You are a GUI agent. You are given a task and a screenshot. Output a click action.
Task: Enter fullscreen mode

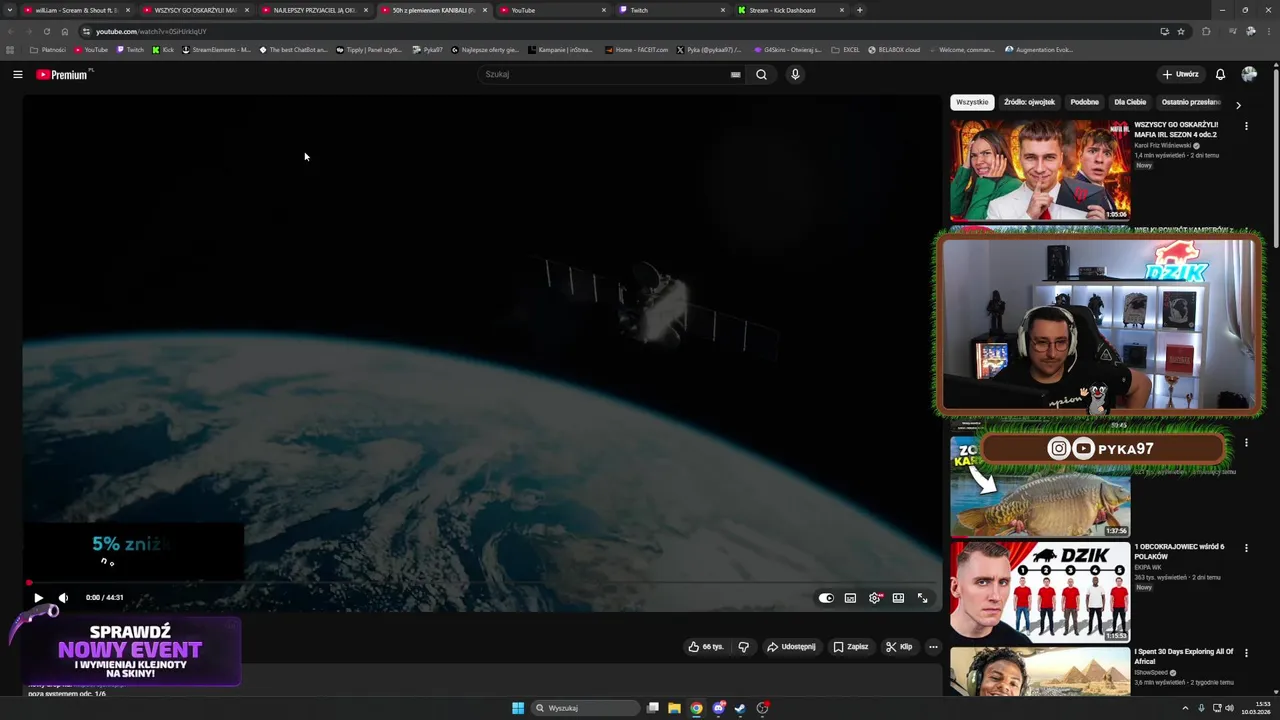[x=922, y=598]
